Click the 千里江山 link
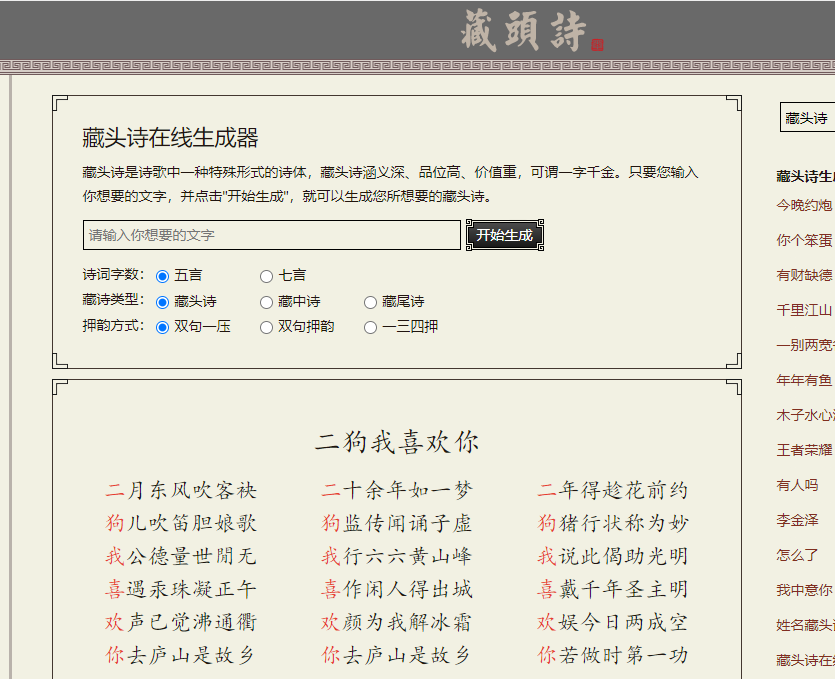Image resolution: width=835 pixels, height=679 pixels. [x=804, y=310]
